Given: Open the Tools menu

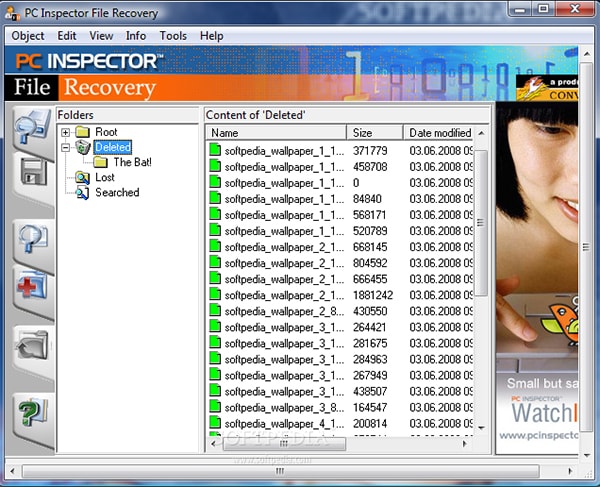Looking at the screenshot, I should [x=173, y=36].
